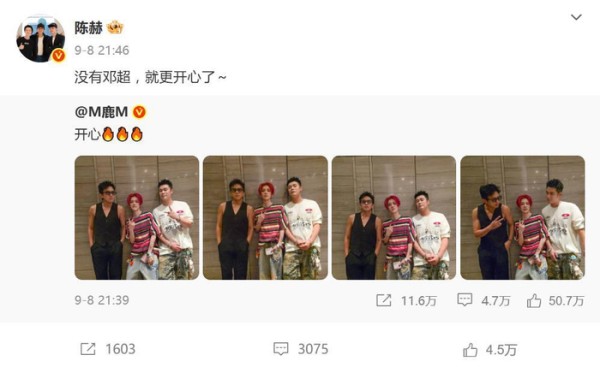This screenshot has height=367, width=600.
Task: Open the @M鹿M original poster link
Action: tap(101, 112)
